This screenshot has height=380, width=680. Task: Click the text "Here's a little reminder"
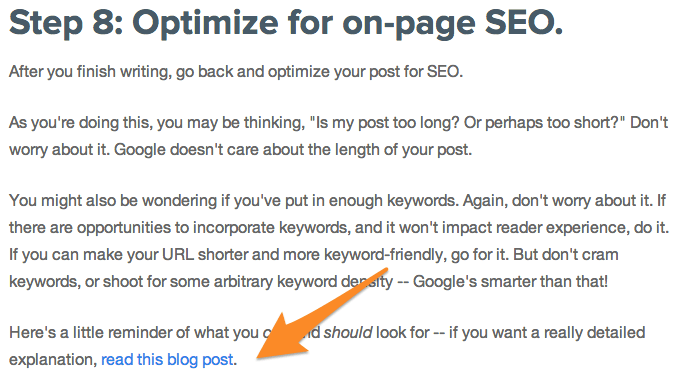pyautogui.click(x=92, y=333)
